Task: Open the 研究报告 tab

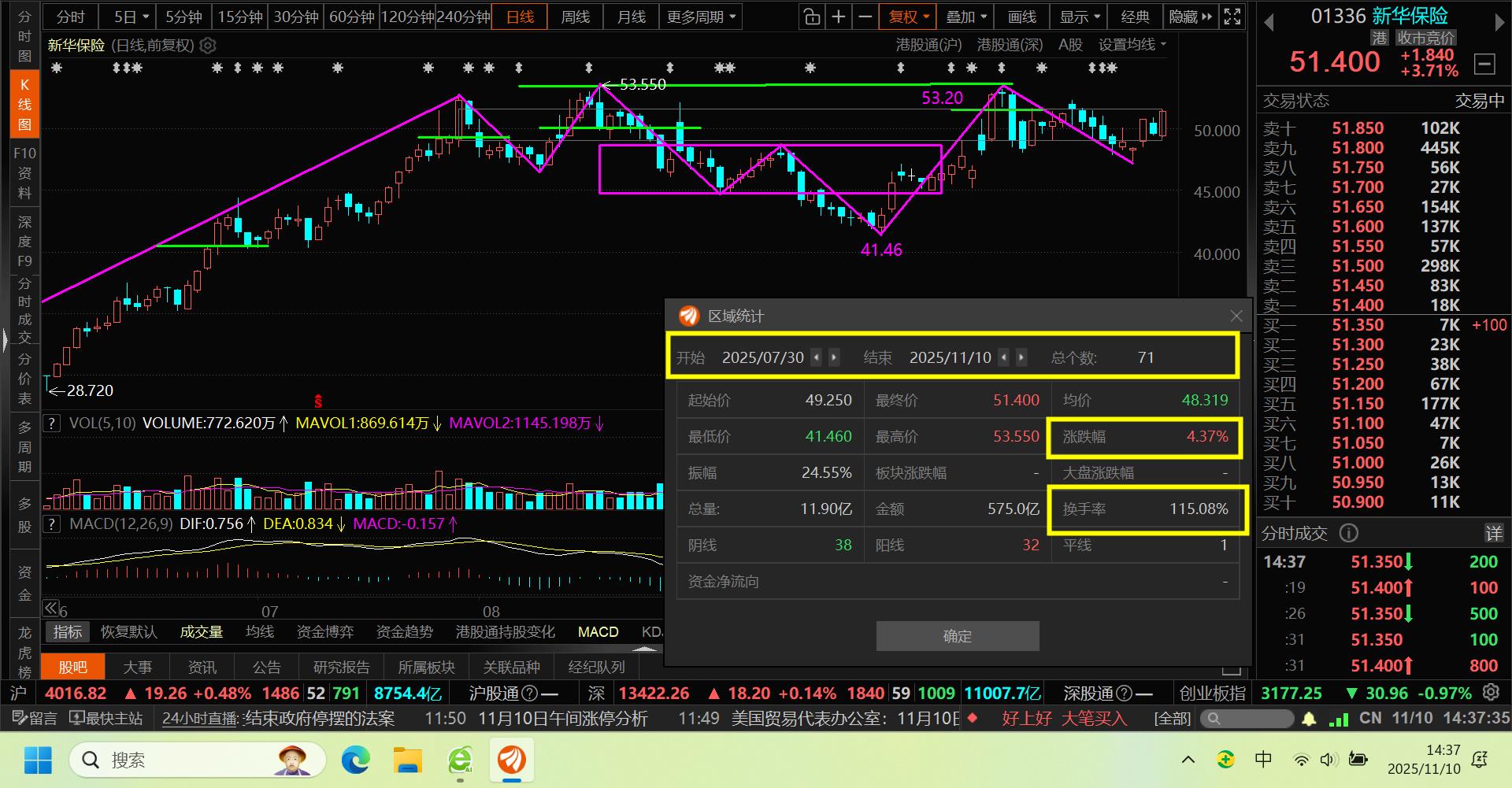Action: 341,668
